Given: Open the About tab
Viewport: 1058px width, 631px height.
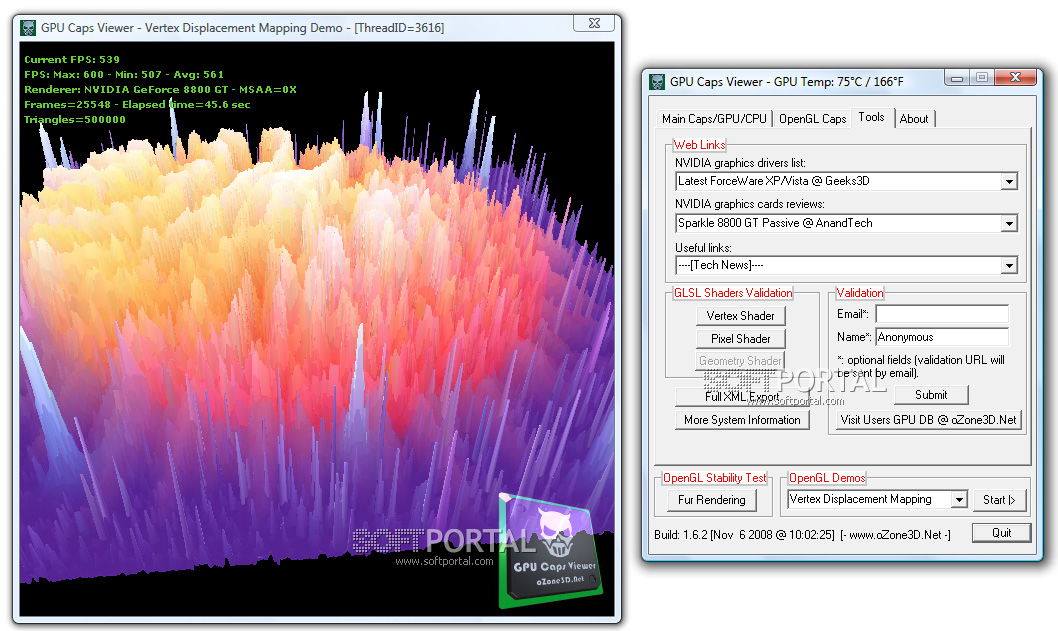Looking at the screenshot, I should [x=914, y=119].
